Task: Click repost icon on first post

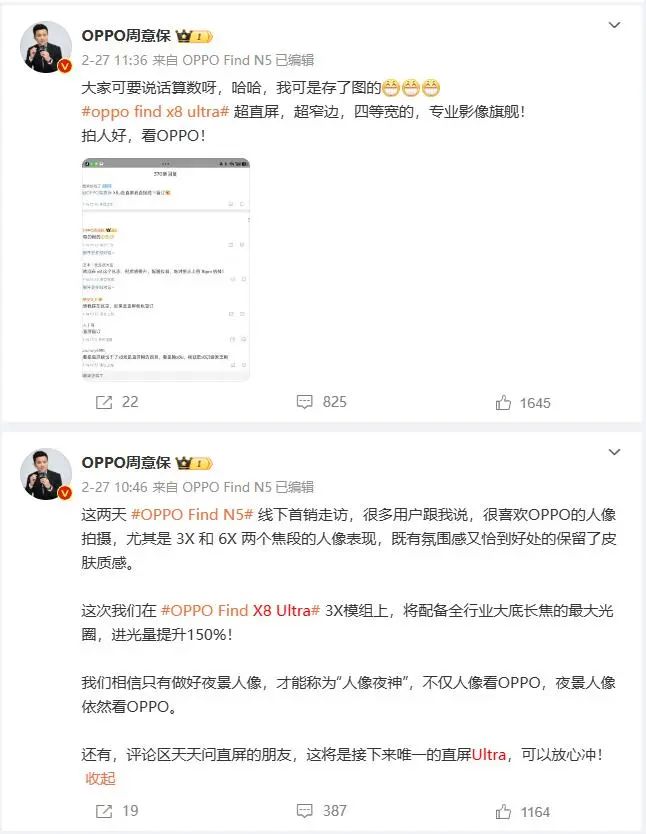Action: [104, 402]
